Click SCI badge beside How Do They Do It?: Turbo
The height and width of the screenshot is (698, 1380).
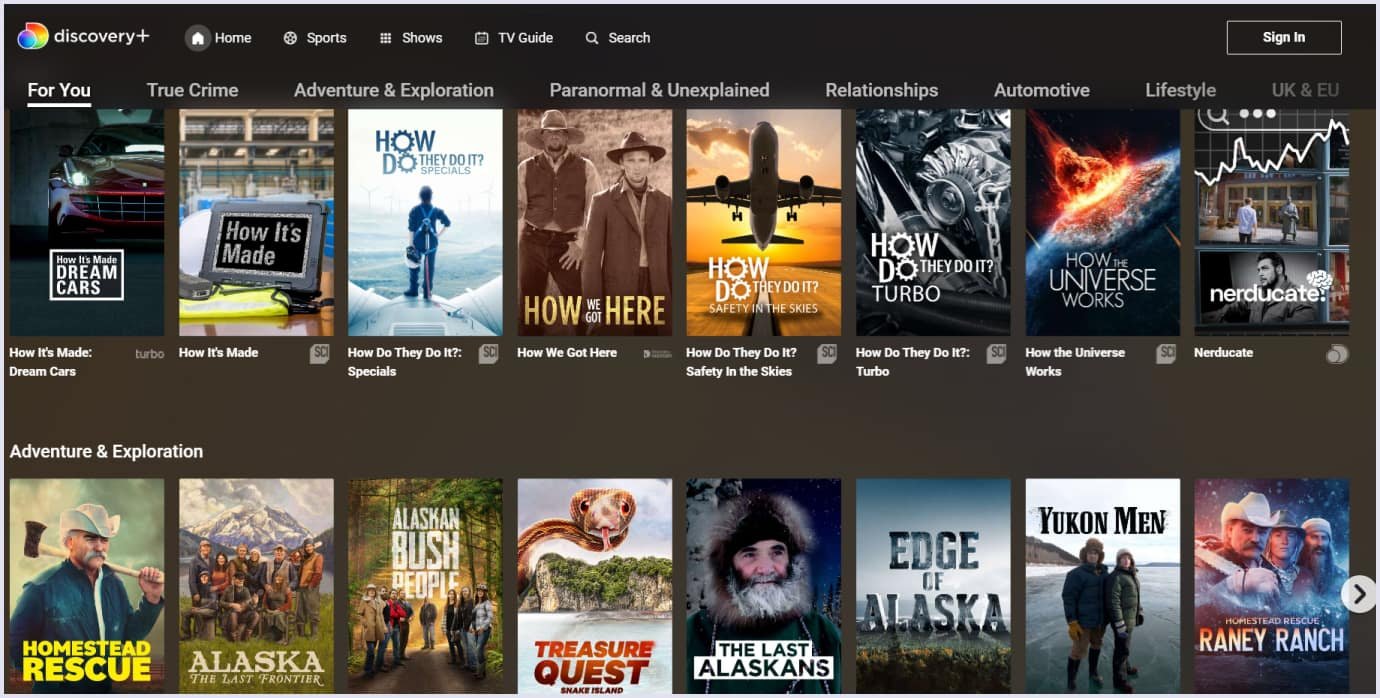click(996, 354)
